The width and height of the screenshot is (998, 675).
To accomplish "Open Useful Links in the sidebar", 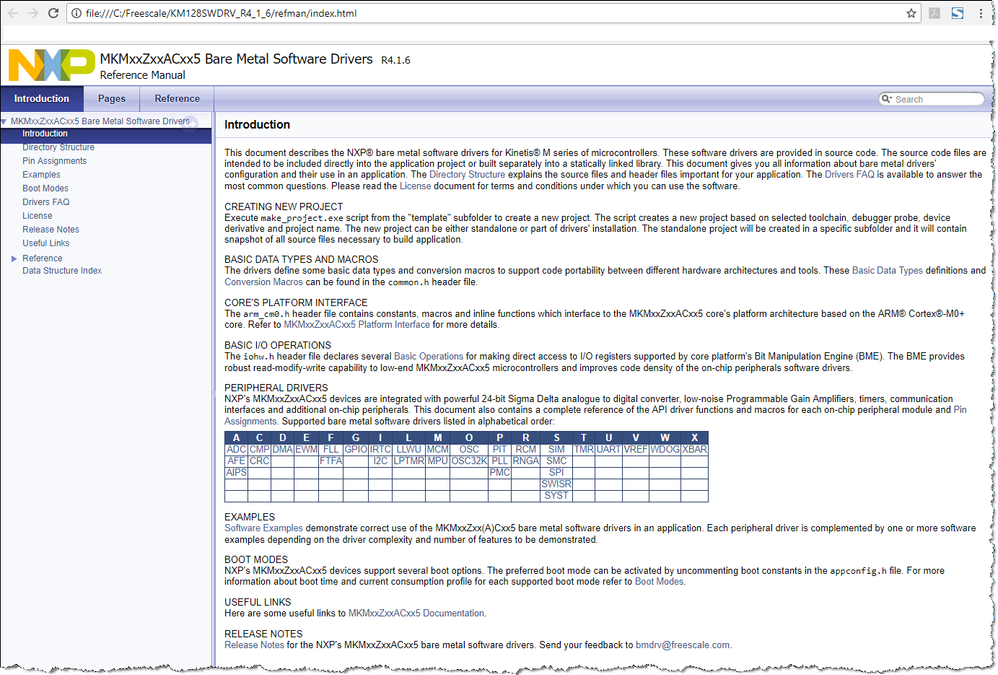I will 46,244.
